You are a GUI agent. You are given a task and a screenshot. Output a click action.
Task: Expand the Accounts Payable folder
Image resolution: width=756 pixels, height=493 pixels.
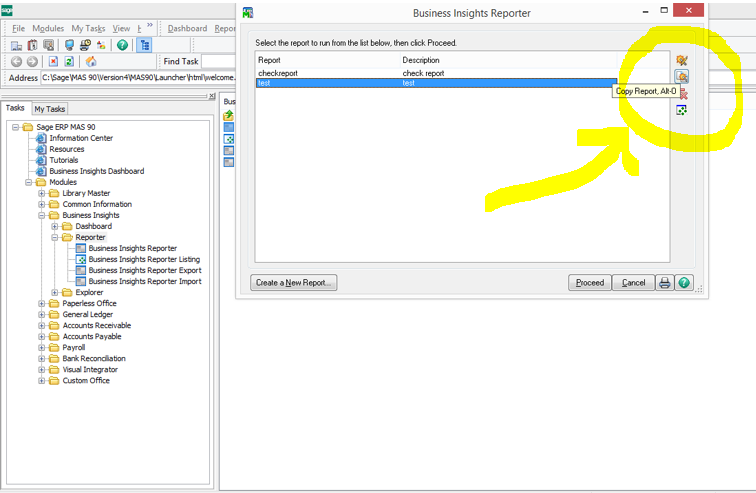pyautogui.click(x=42, y=337)
